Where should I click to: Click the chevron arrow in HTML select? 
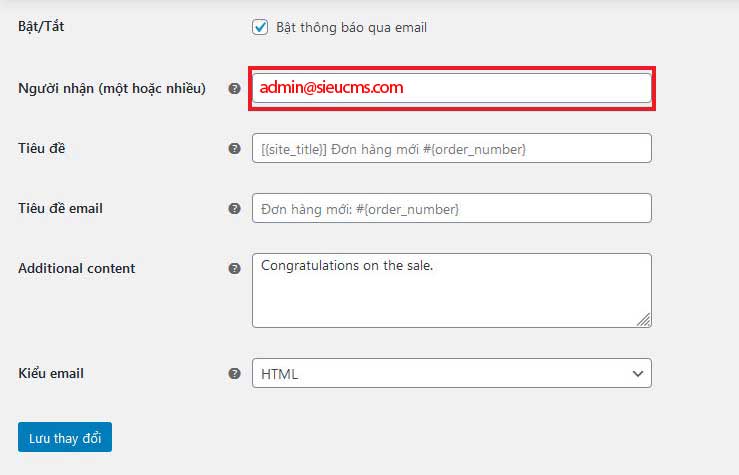pos(638,374)
